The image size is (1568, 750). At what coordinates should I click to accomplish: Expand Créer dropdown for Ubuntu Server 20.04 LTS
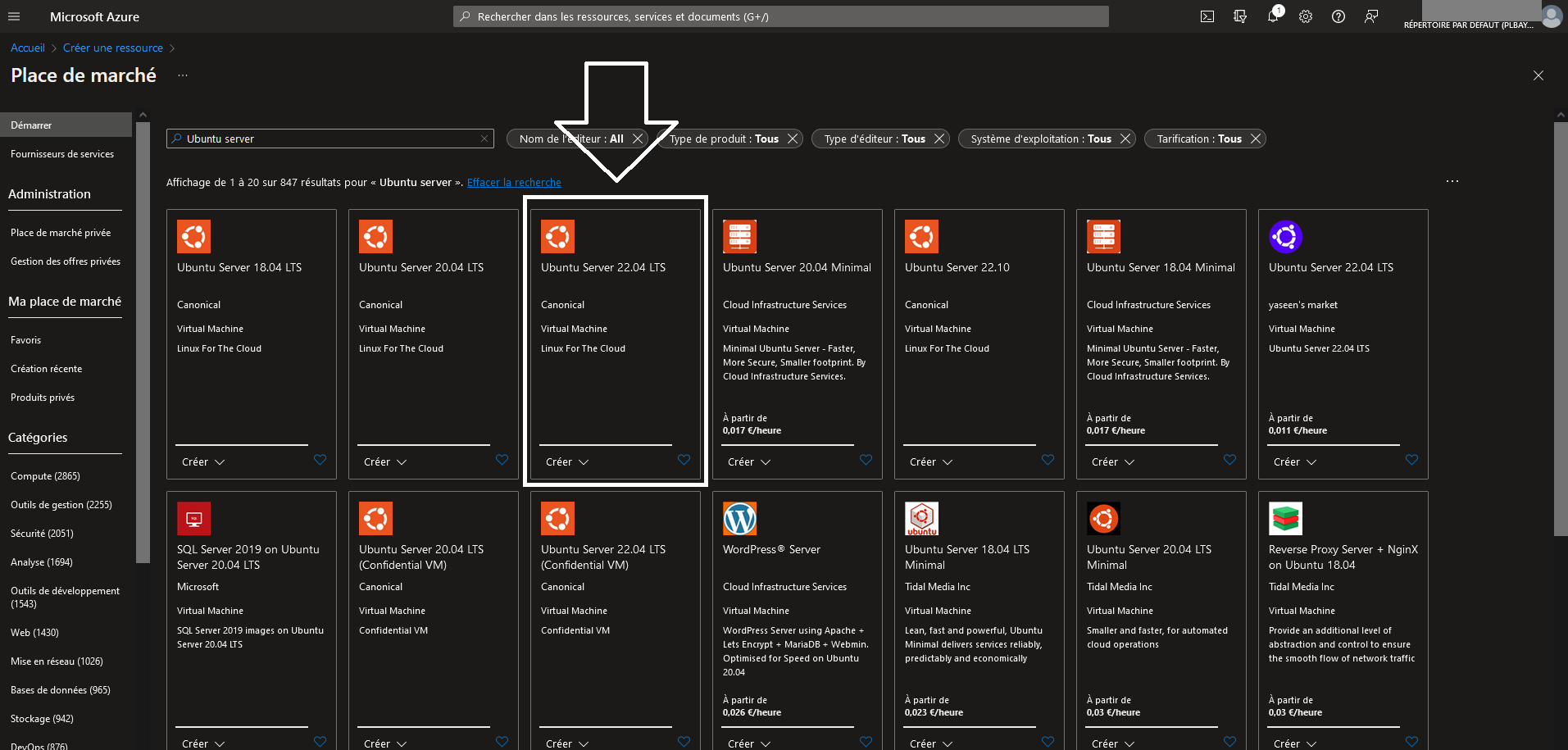coord(385,462)
